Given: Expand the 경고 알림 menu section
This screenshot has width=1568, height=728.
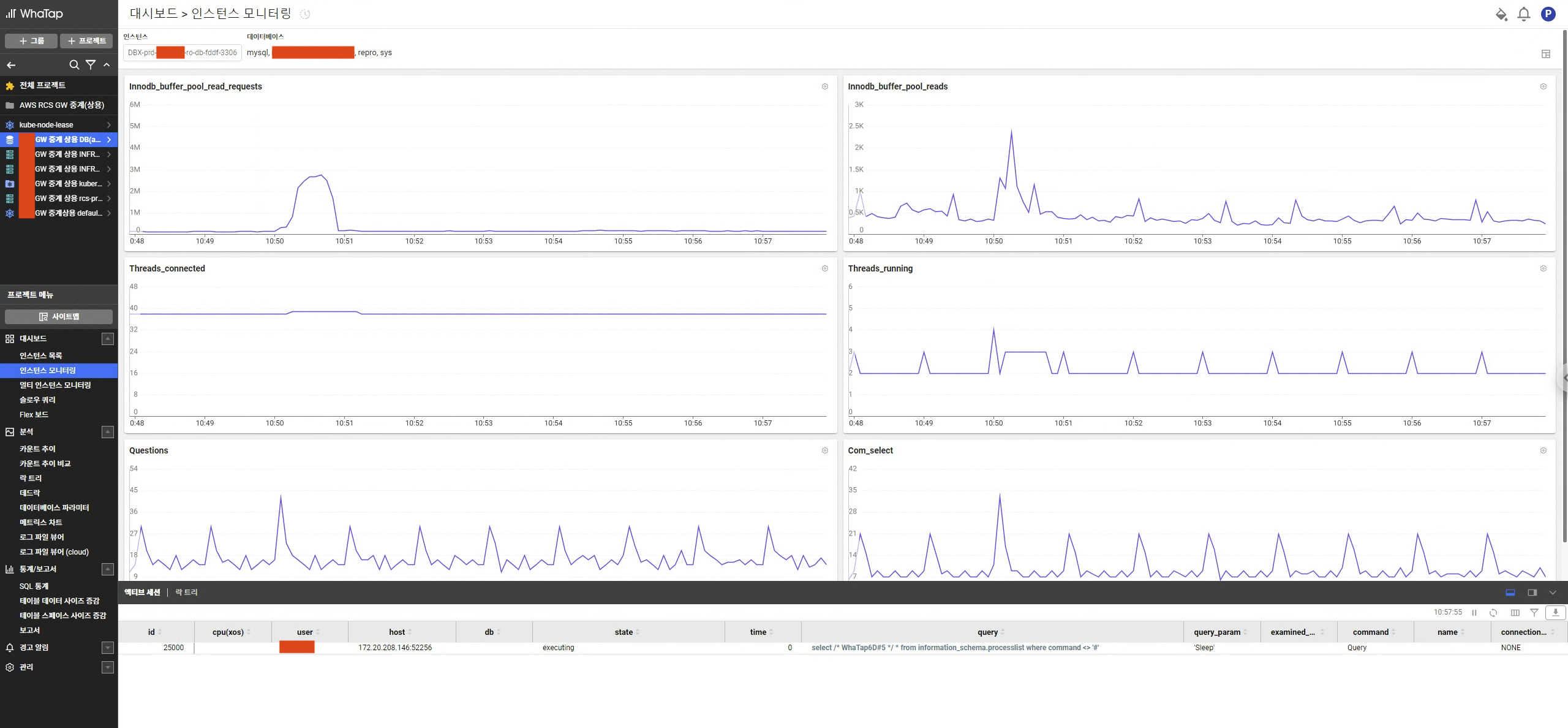Looking at the screenshot, I should click(x=108, y=648).
